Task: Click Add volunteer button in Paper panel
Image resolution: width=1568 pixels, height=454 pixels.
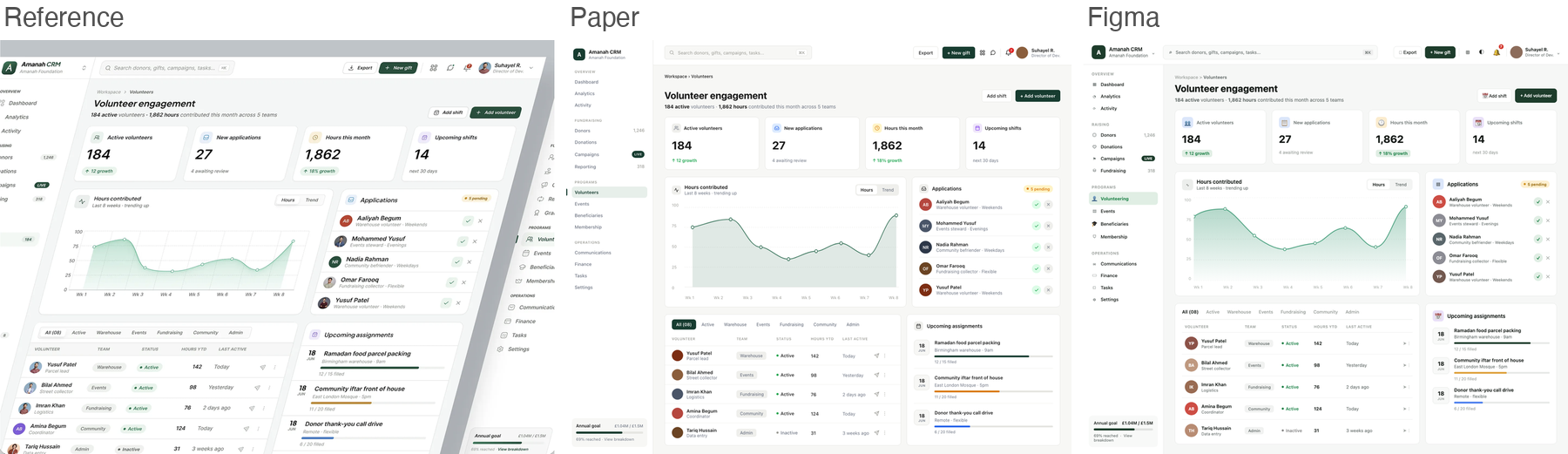Action: [x=1037, y=96]
